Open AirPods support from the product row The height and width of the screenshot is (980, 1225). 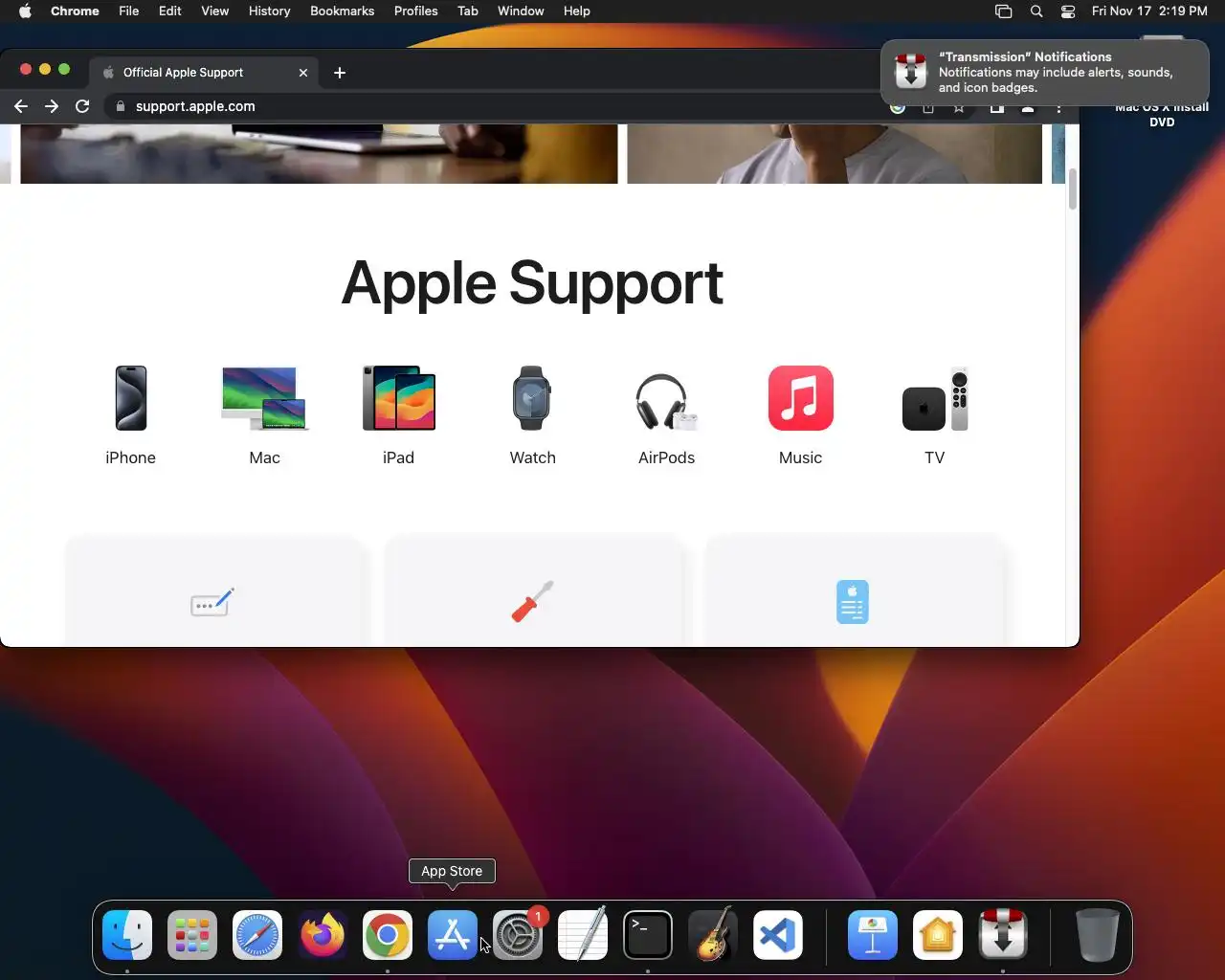click(x=667, y=415)
